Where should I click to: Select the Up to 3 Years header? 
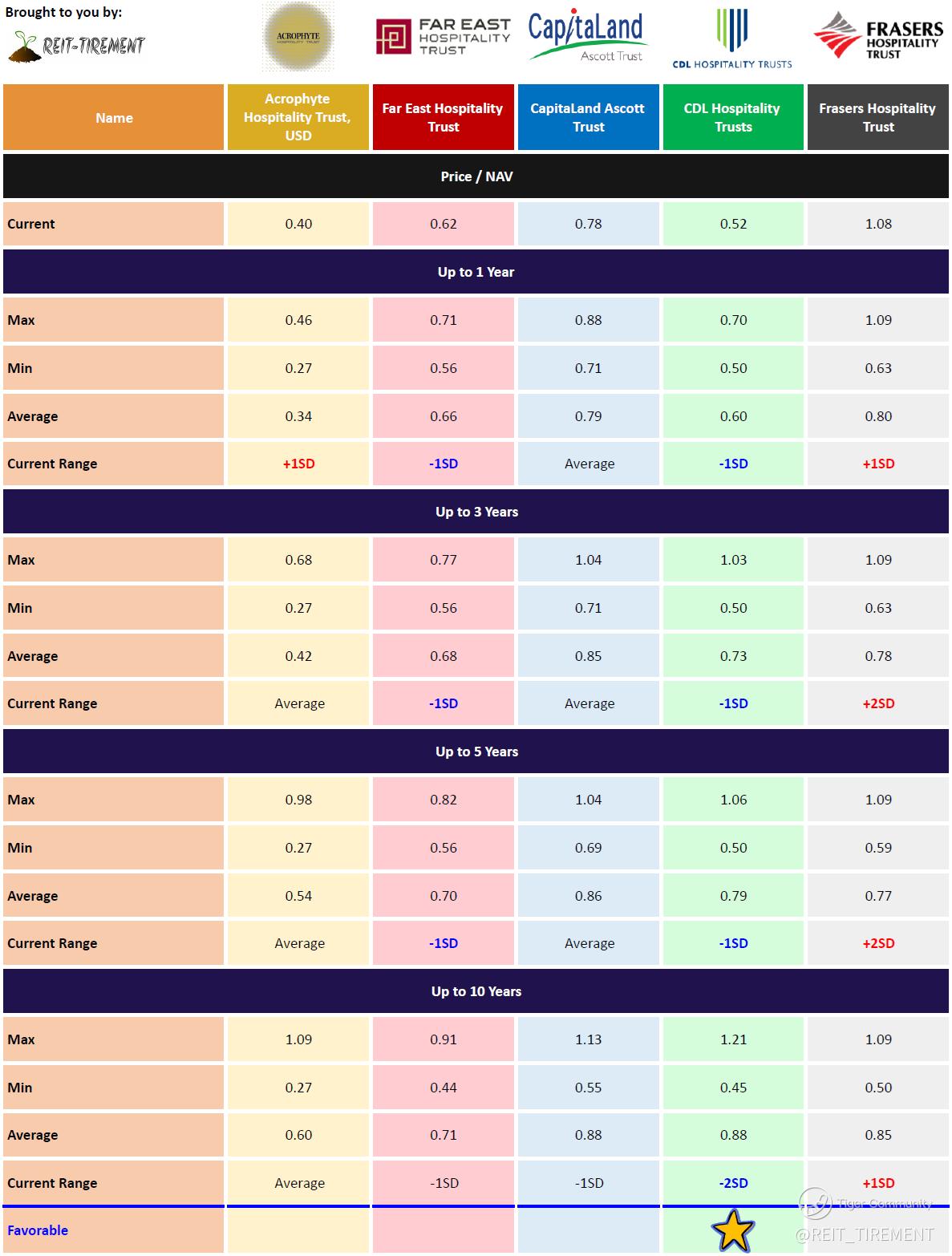(x=476, y=512)
